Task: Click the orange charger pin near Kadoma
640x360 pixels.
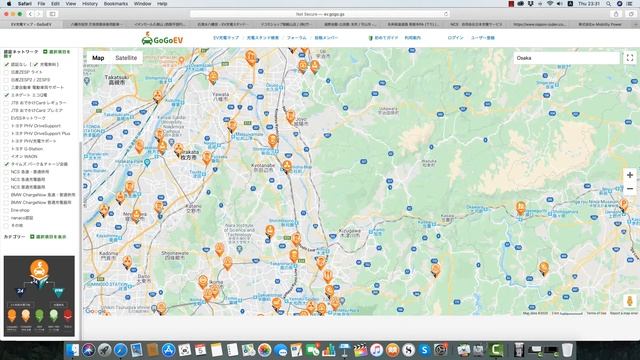Action: (x=127, y=262)
